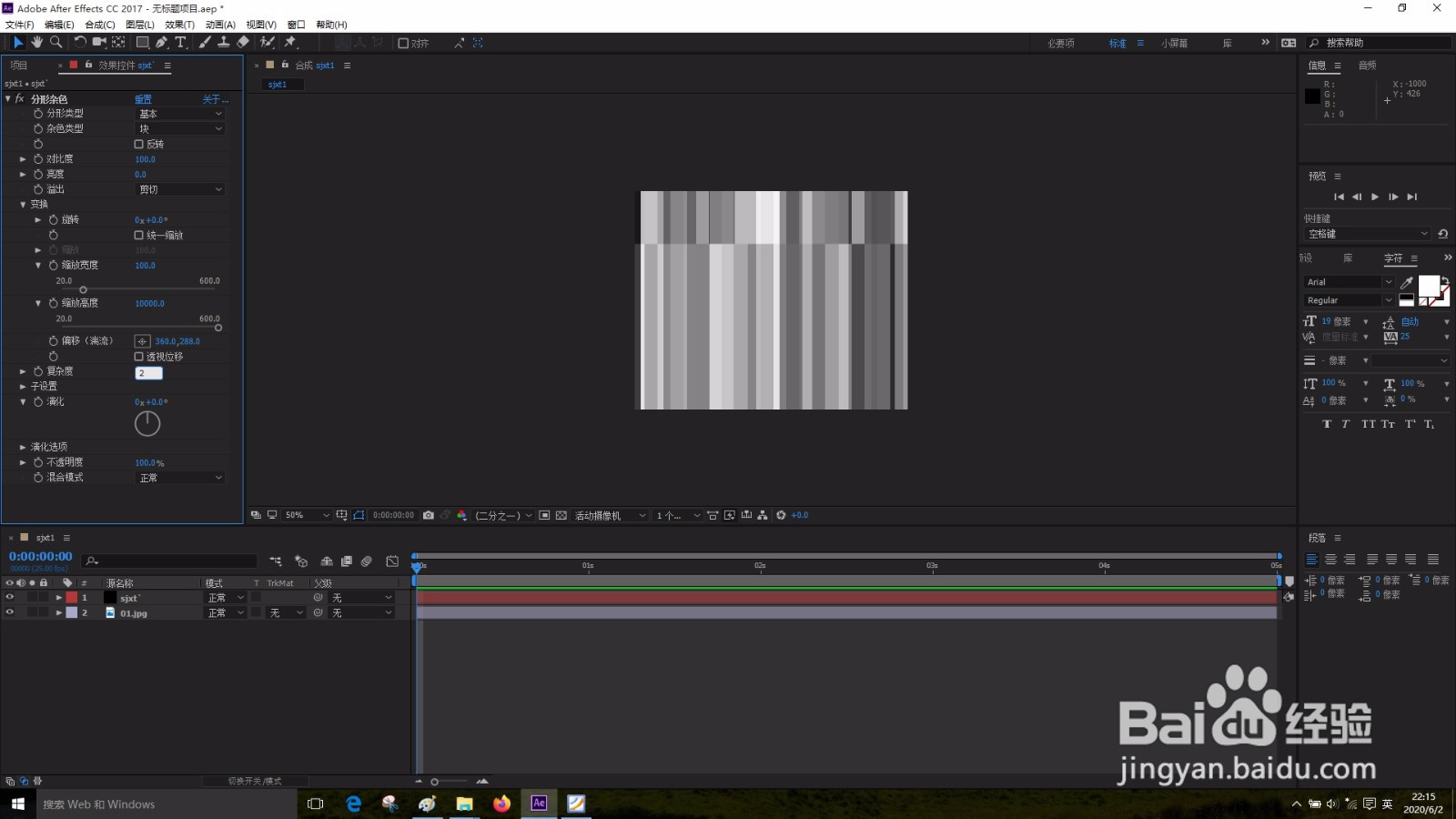1456x819 pixels.
Task: Enable 统一缩放 uniform scaling checkbox
Action: [138, 235]
